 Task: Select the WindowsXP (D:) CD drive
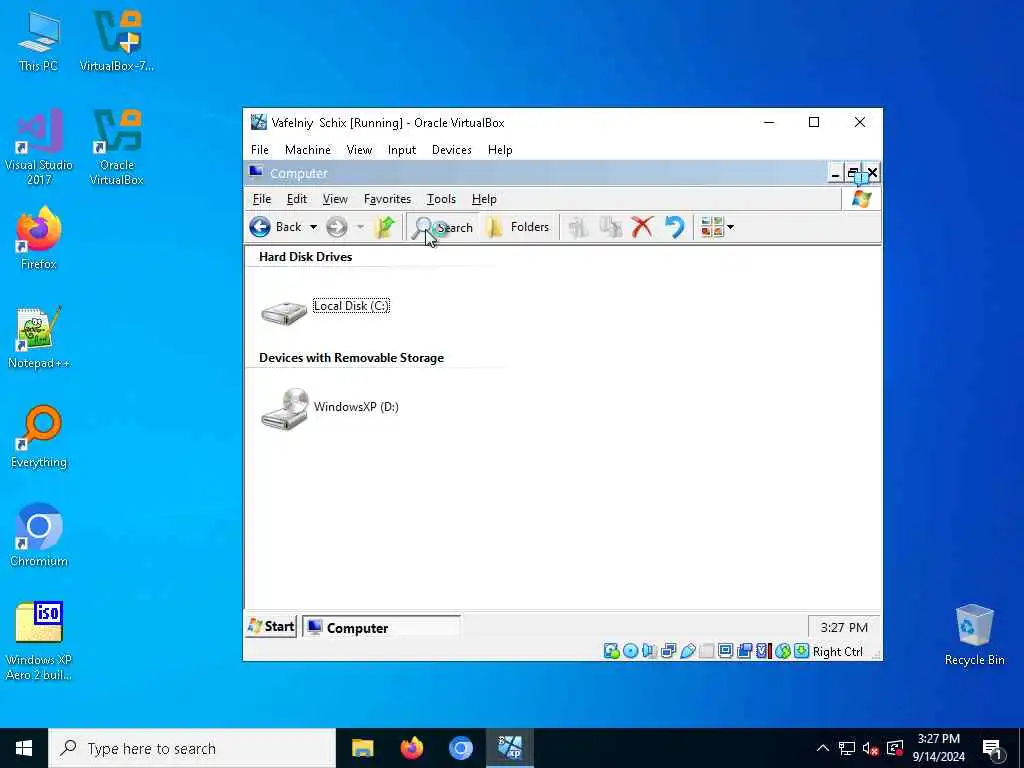click(330, 409)
